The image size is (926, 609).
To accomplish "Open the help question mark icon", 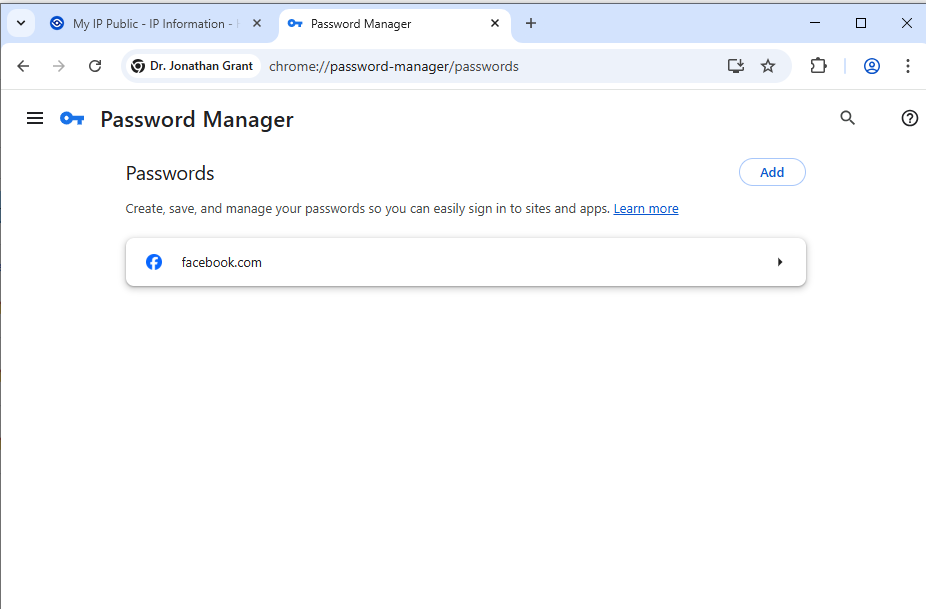I will 909,118.
